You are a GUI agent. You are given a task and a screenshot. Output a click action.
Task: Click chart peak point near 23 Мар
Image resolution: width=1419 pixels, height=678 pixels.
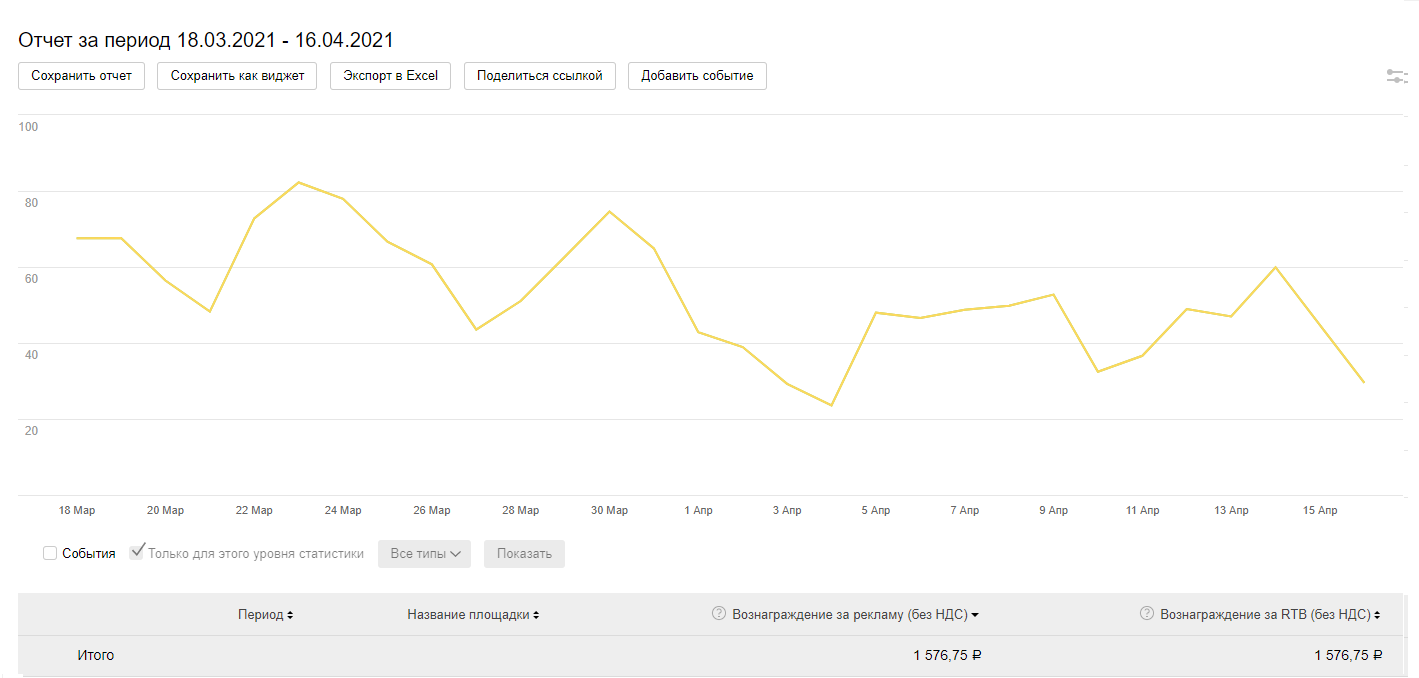298,182
